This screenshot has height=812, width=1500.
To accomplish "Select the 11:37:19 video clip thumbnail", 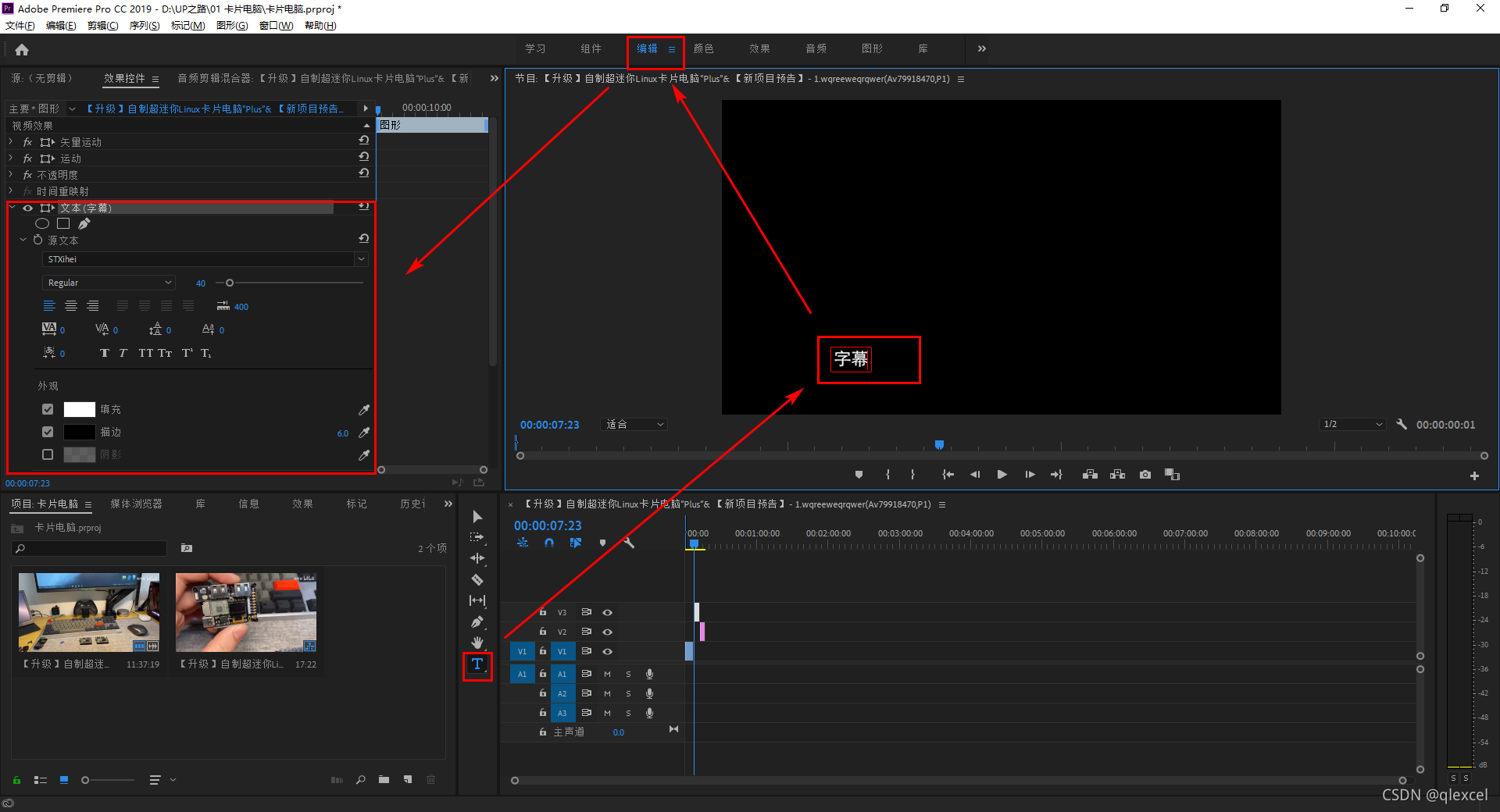I will coord(89,613).
